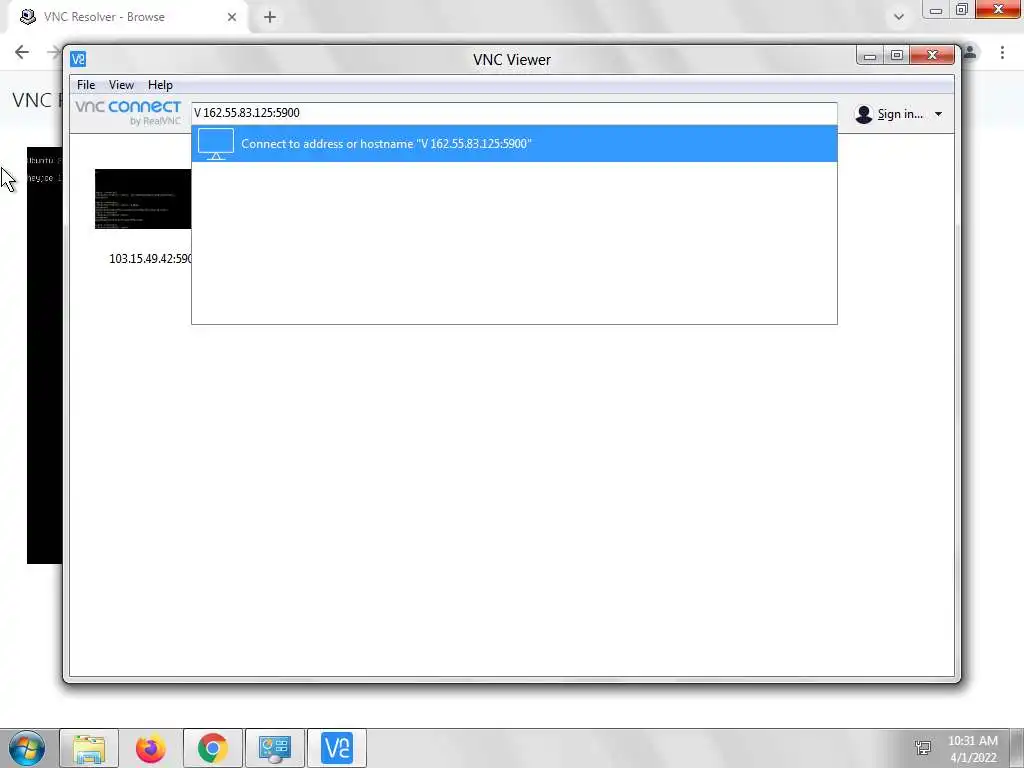This screenshot has width=1024, height=768.
Task: Maximize the VNC Viewer window
Action: (x=897, y=56)
